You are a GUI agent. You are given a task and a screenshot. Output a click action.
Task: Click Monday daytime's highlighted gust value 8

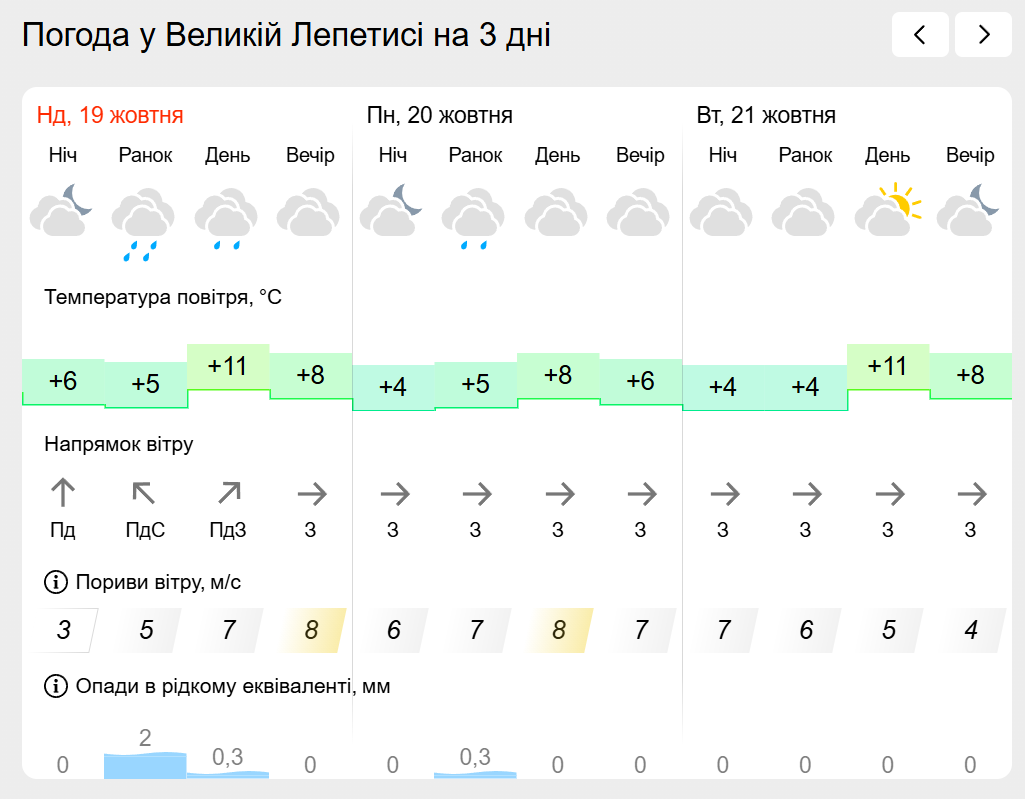coord(559,630)
